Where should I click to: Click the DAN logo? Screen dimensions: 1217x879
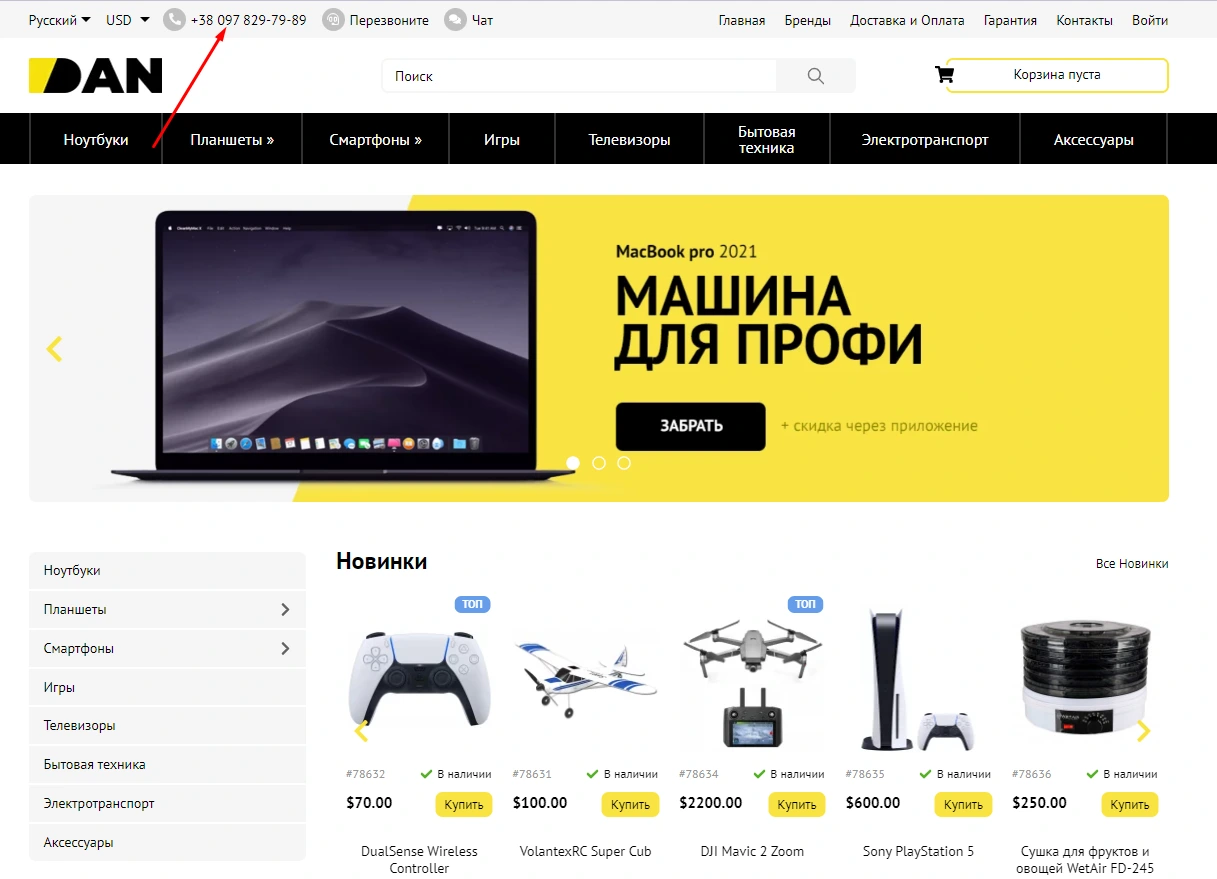[96, 76]
